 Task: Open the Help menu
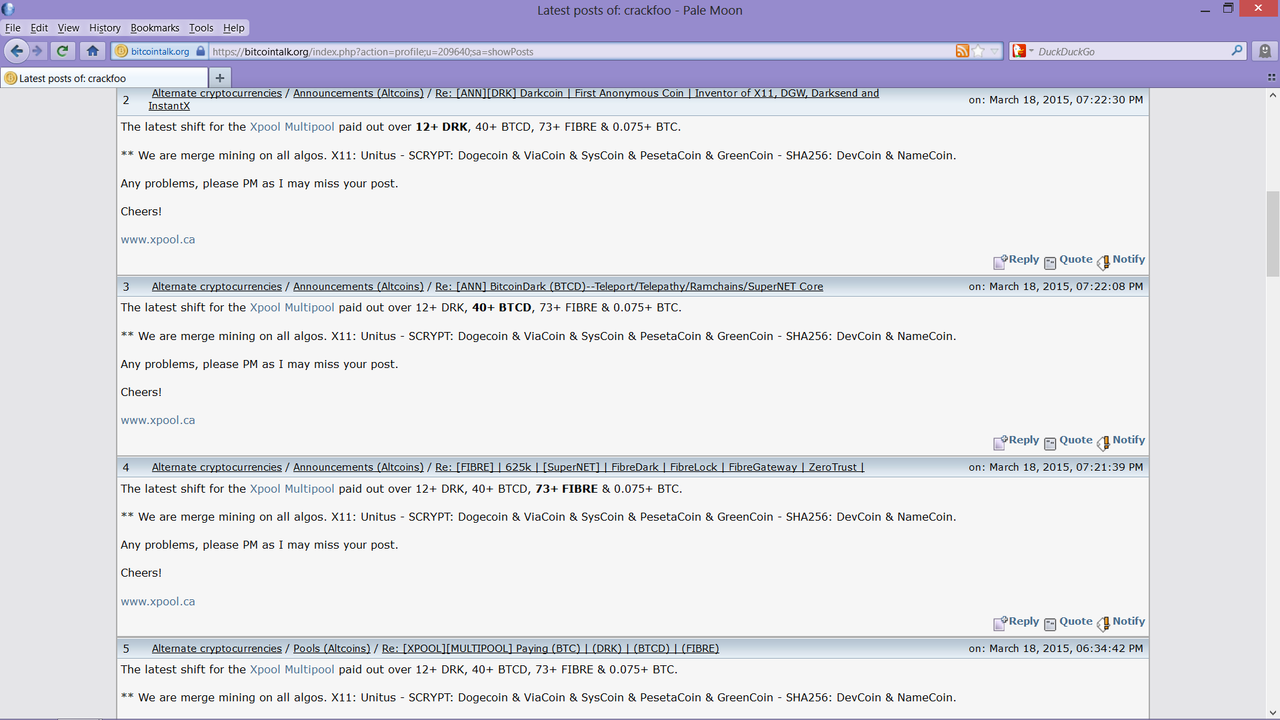(x=233, y=28)
